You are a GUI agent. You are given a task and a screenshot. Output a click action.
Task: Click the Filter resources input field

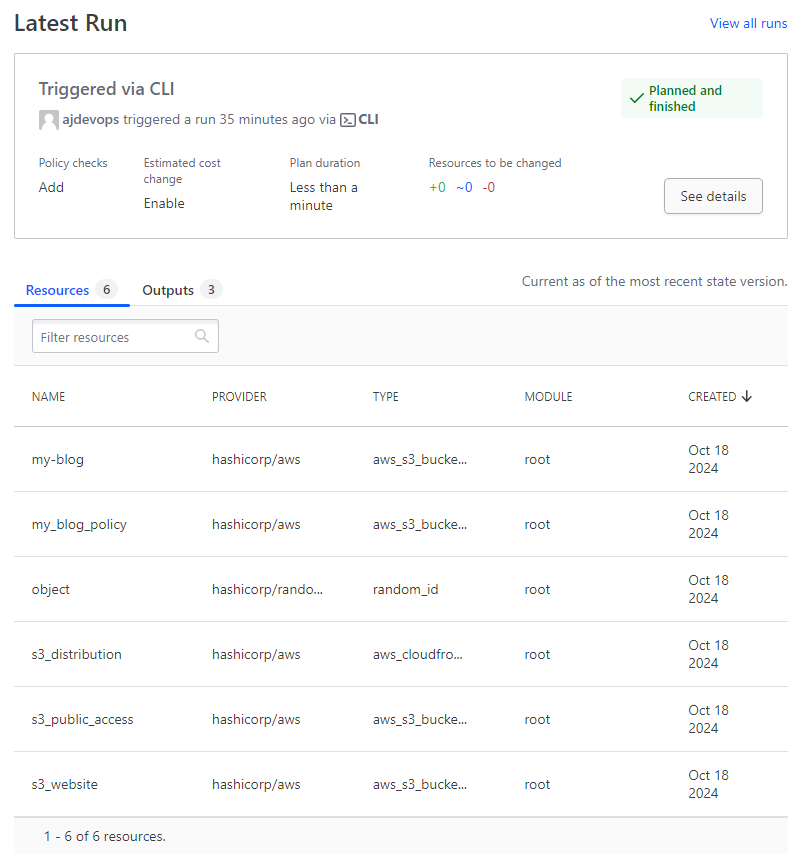(x=125, y=336)
